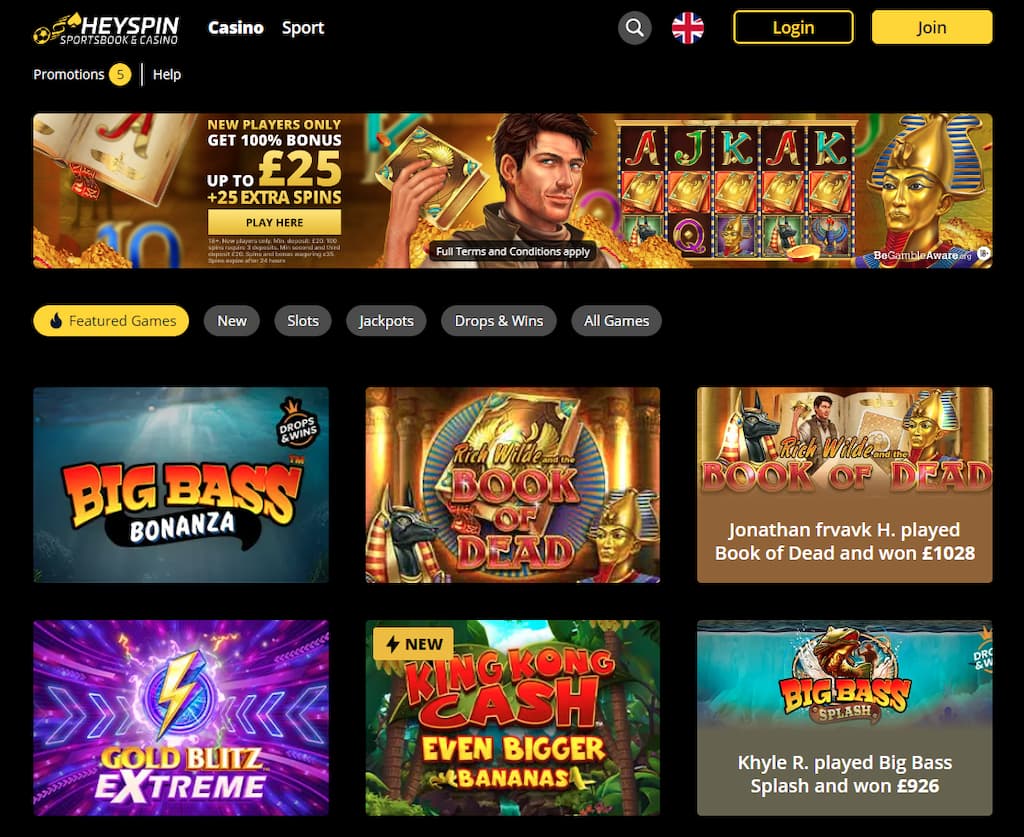This screenshot has width=1024, height=837.
Task: Click the Promotions count badge
Action: pos(120,74)
